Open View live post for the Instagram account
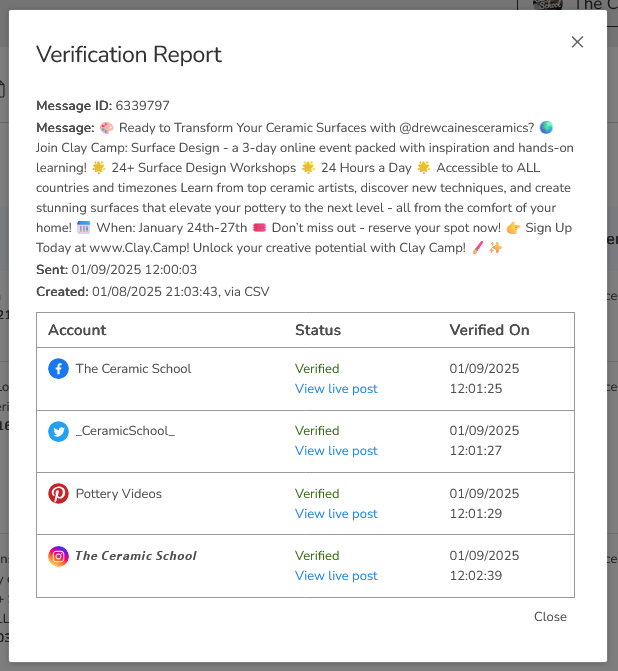 [336, 576]
